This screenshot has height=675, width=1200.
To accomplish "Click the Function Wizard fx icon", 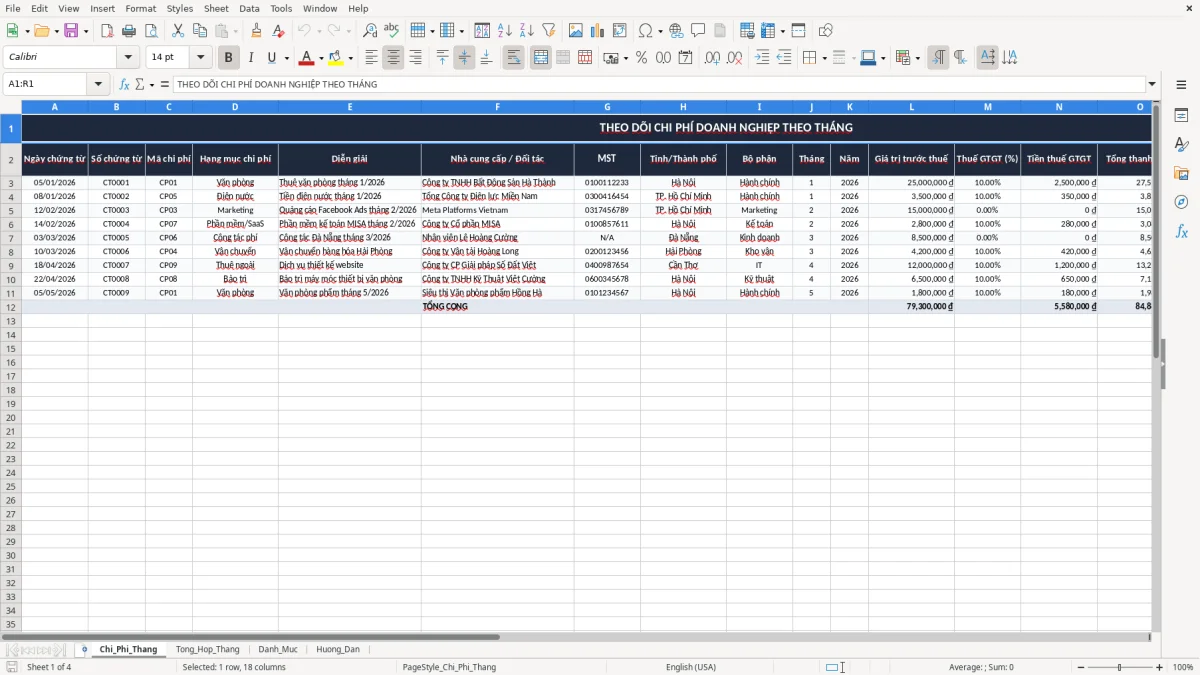I will point(125,84).
